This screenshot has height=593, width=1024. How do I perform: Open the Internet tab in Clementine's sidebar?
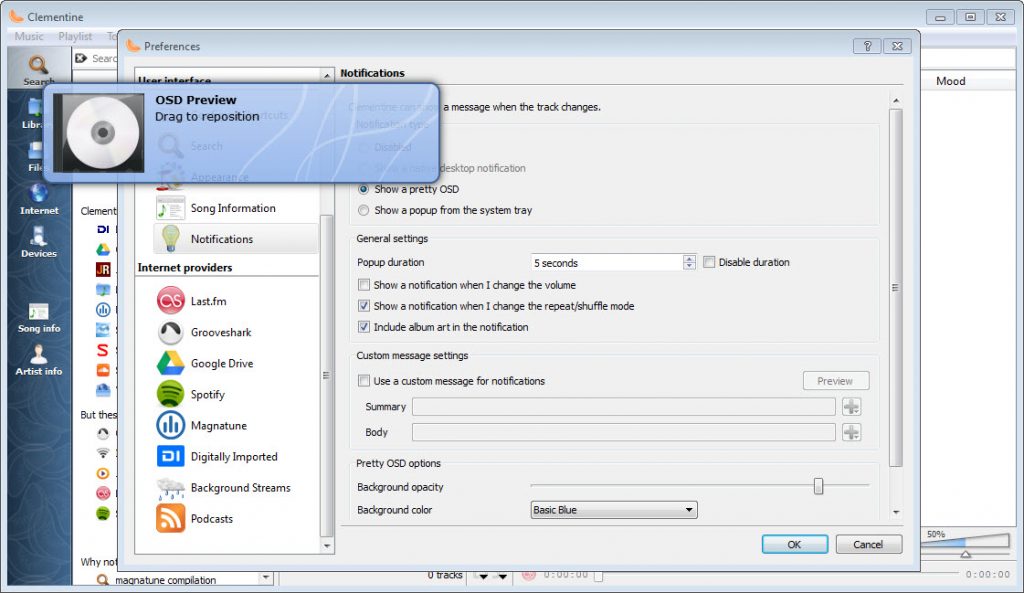click(x=39, y=199)
